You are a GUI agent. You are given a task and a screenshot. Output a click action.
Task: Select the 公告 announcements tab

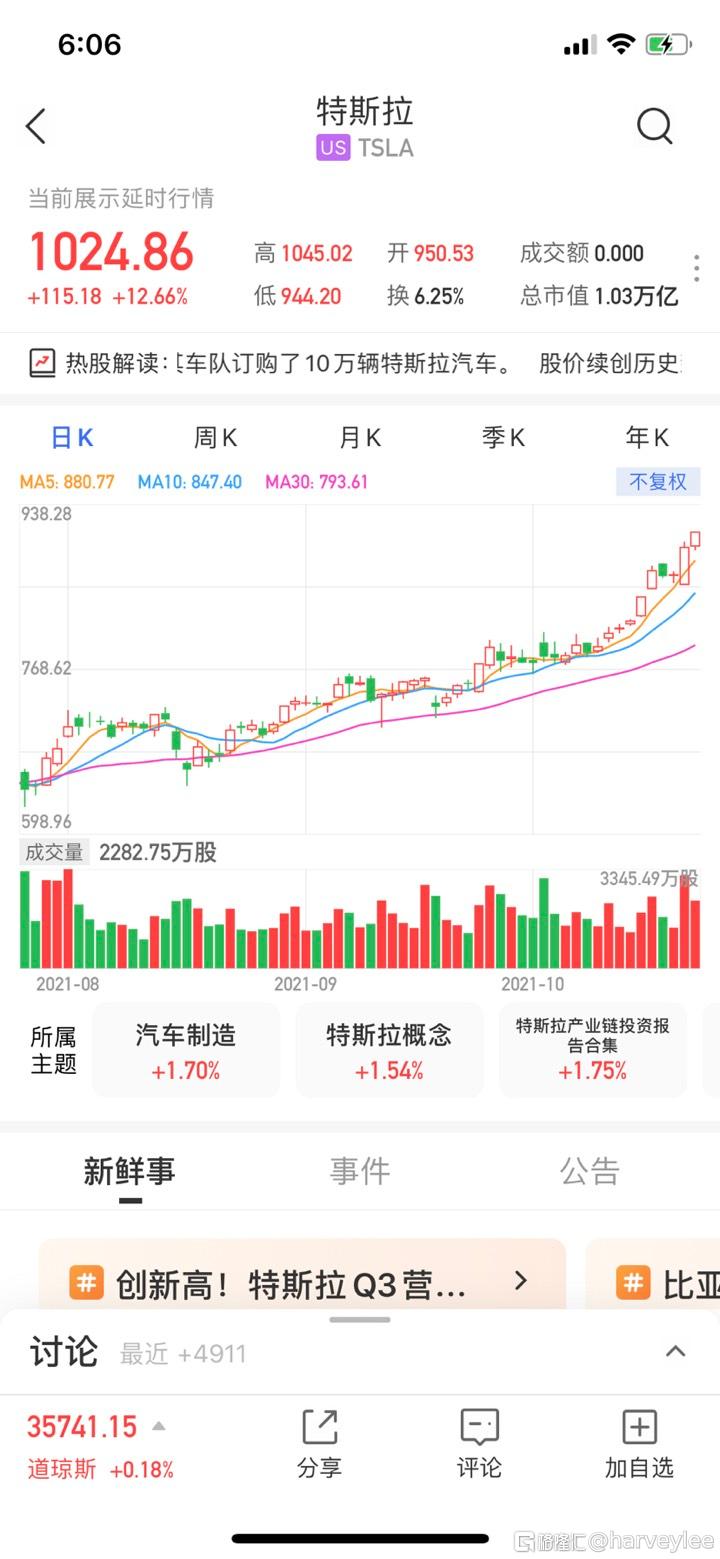[590, 1171]
